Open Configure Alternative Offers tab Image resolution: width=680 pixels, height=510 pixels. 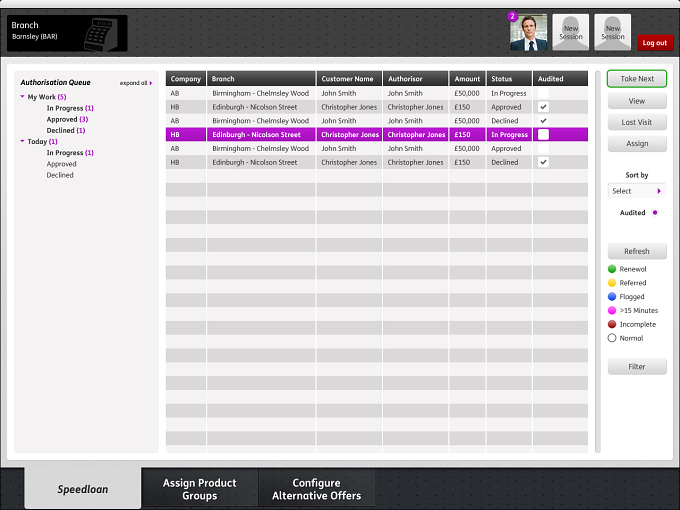pyautogui.click(x=317, y=489)
